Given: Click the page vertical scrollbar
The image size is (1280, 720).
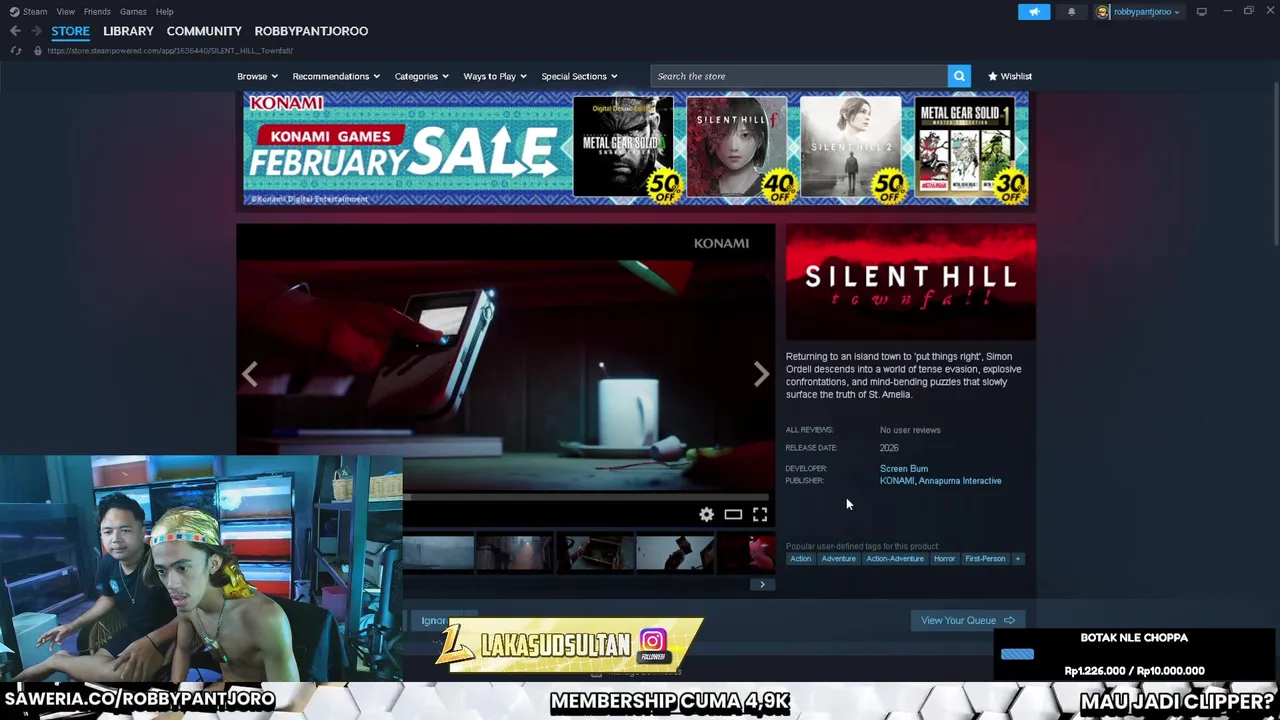Looking at the screenshot, I should pyautogui.click(x=1275, y=165).
